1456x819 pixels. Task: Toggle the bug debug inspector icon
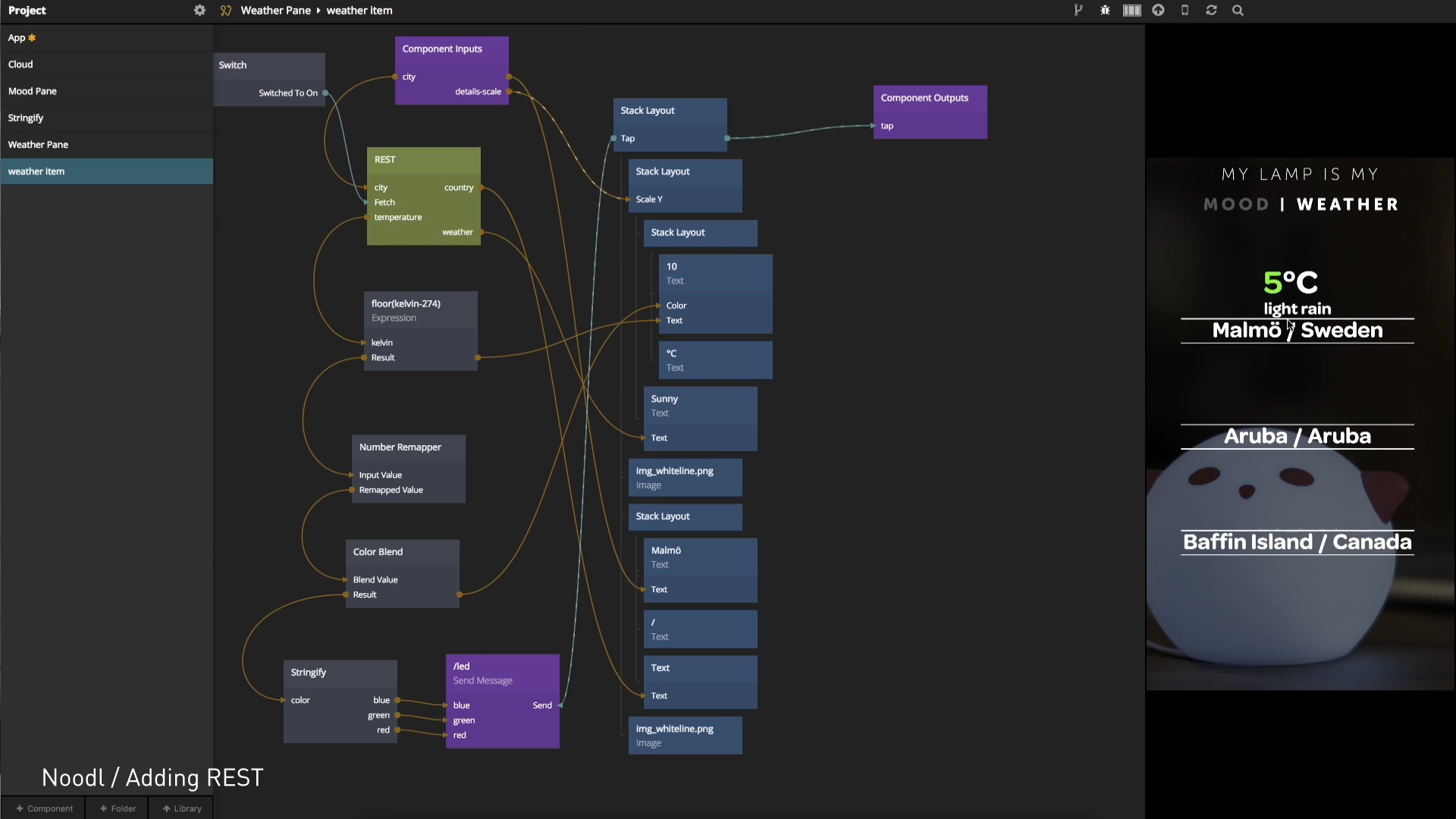pos(1105,11)
